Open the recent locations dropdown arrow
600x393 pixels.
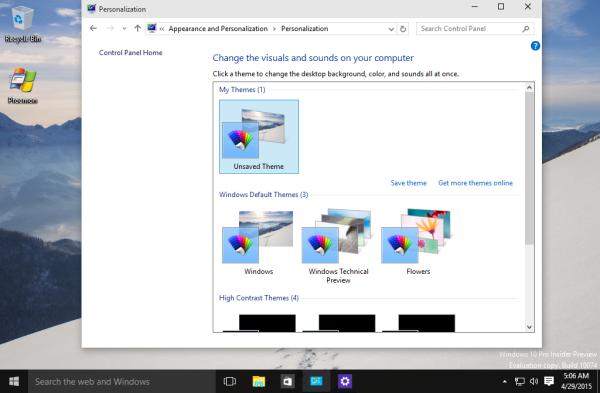(x=124, y=29)
